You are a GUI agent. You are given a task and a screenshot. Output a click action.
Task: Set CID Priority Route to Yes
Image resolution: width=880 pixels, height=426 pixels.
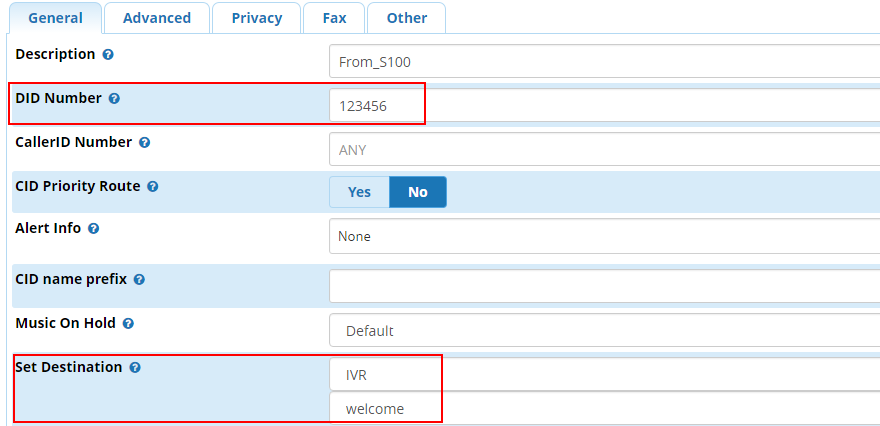click(359, 192)
